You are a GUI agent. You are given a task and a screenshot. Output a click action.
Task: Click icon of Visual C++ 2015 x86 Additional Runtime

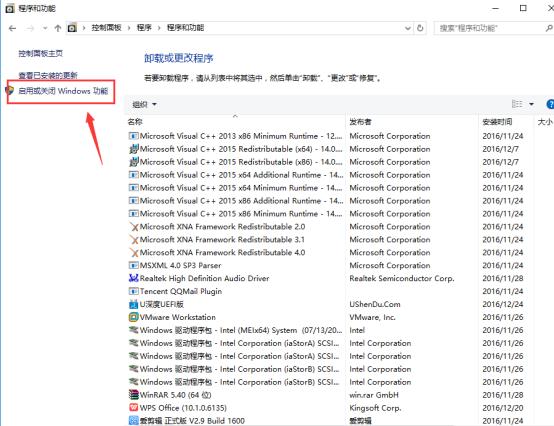pos(134,201)
